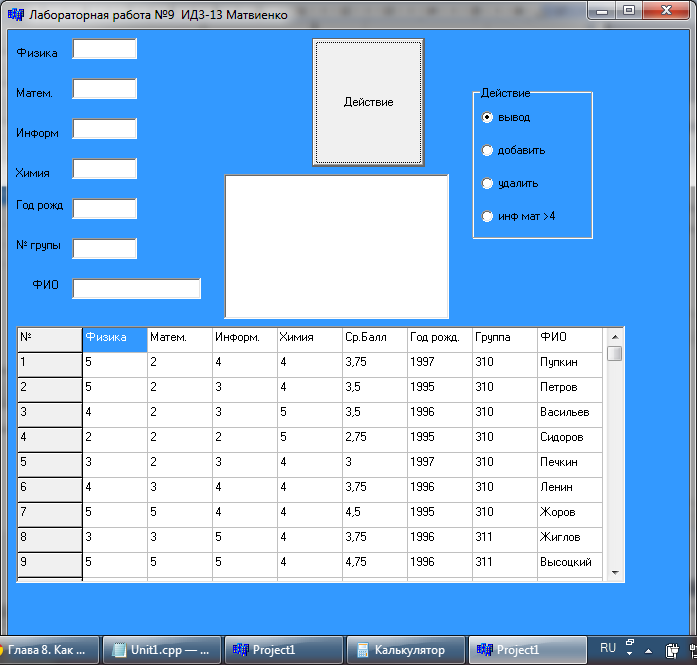Select the Группа column header cell

(x=505, y=340)
